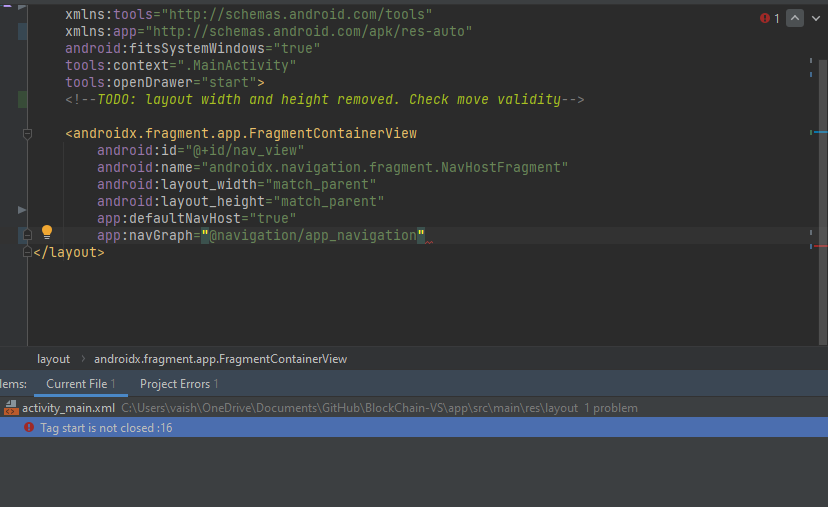Viewport: 828px width, 507px height.
Task: Select layout in the breadcrumb bar
Action: (x=53, y=359)
